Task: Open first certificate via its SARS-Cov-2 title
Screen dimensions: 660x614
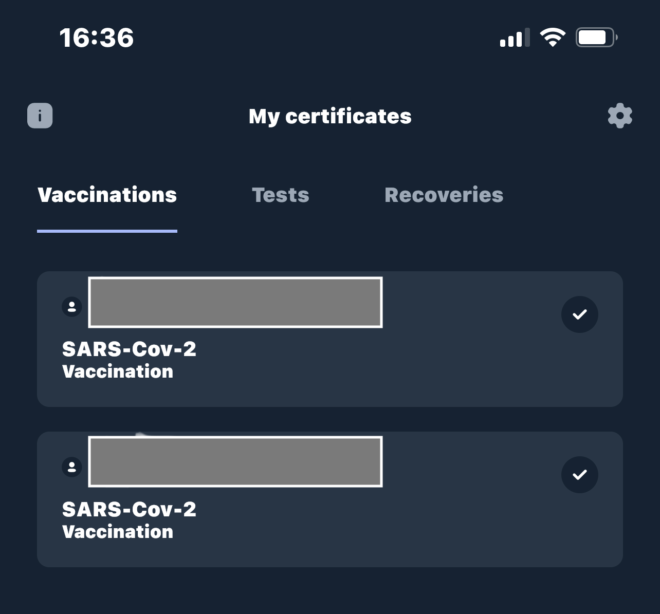Action: [x=129, y=350]
